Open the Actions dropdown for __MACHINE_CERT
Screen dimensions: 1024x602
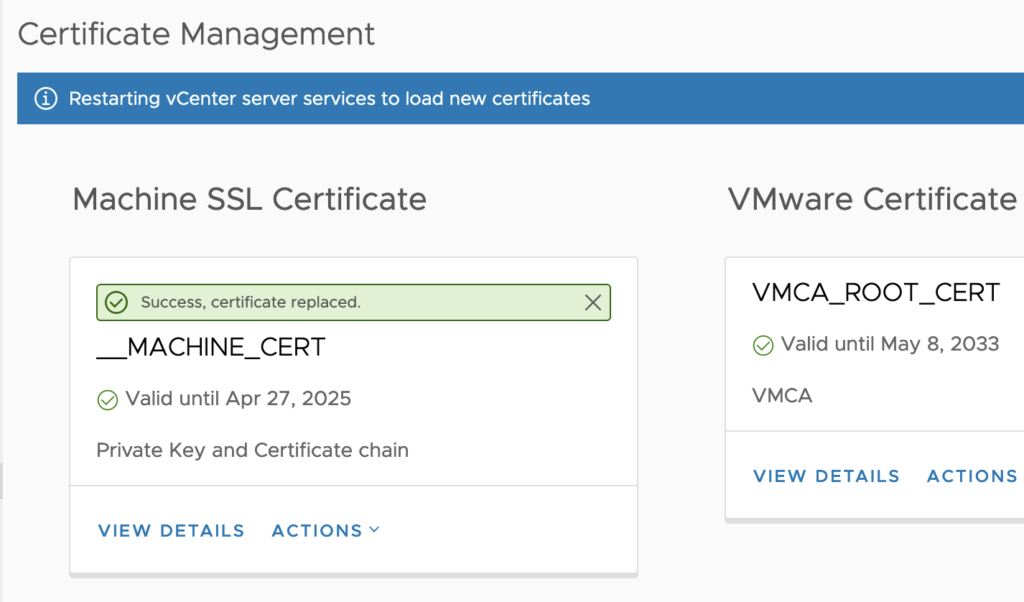point(317,530)
